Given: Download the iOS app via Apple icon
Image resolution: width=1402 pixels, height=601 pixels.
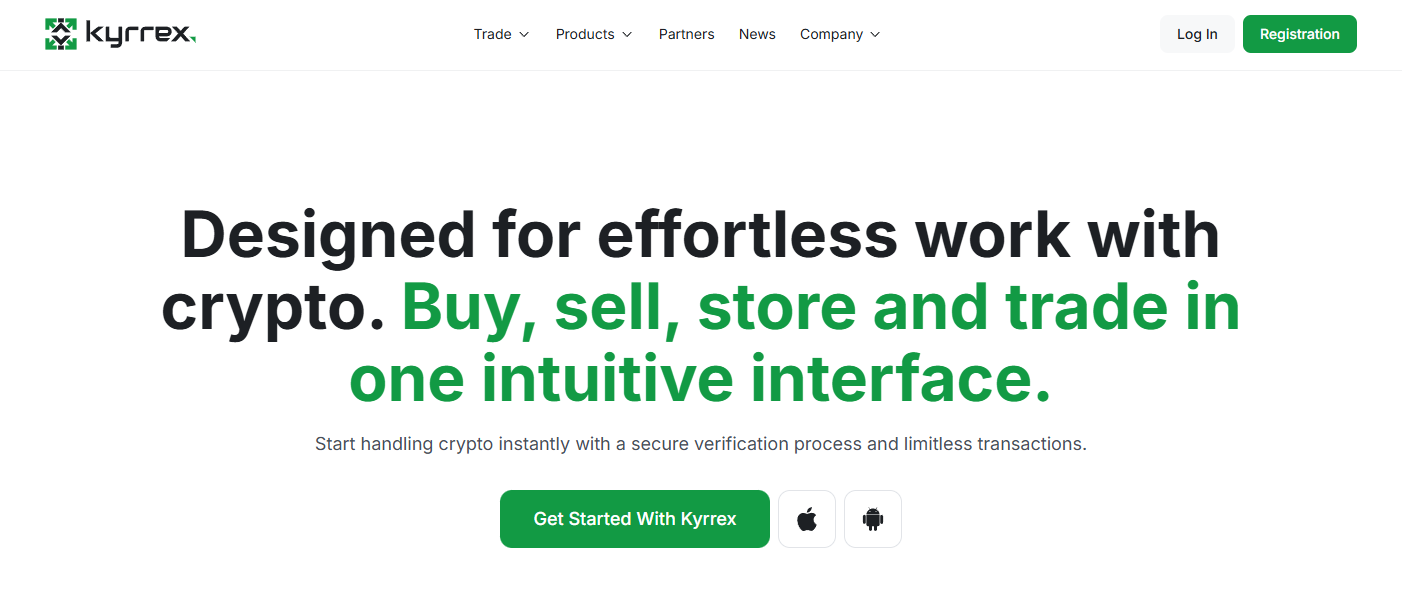Looking at the screenshot, I should [807, 519].
